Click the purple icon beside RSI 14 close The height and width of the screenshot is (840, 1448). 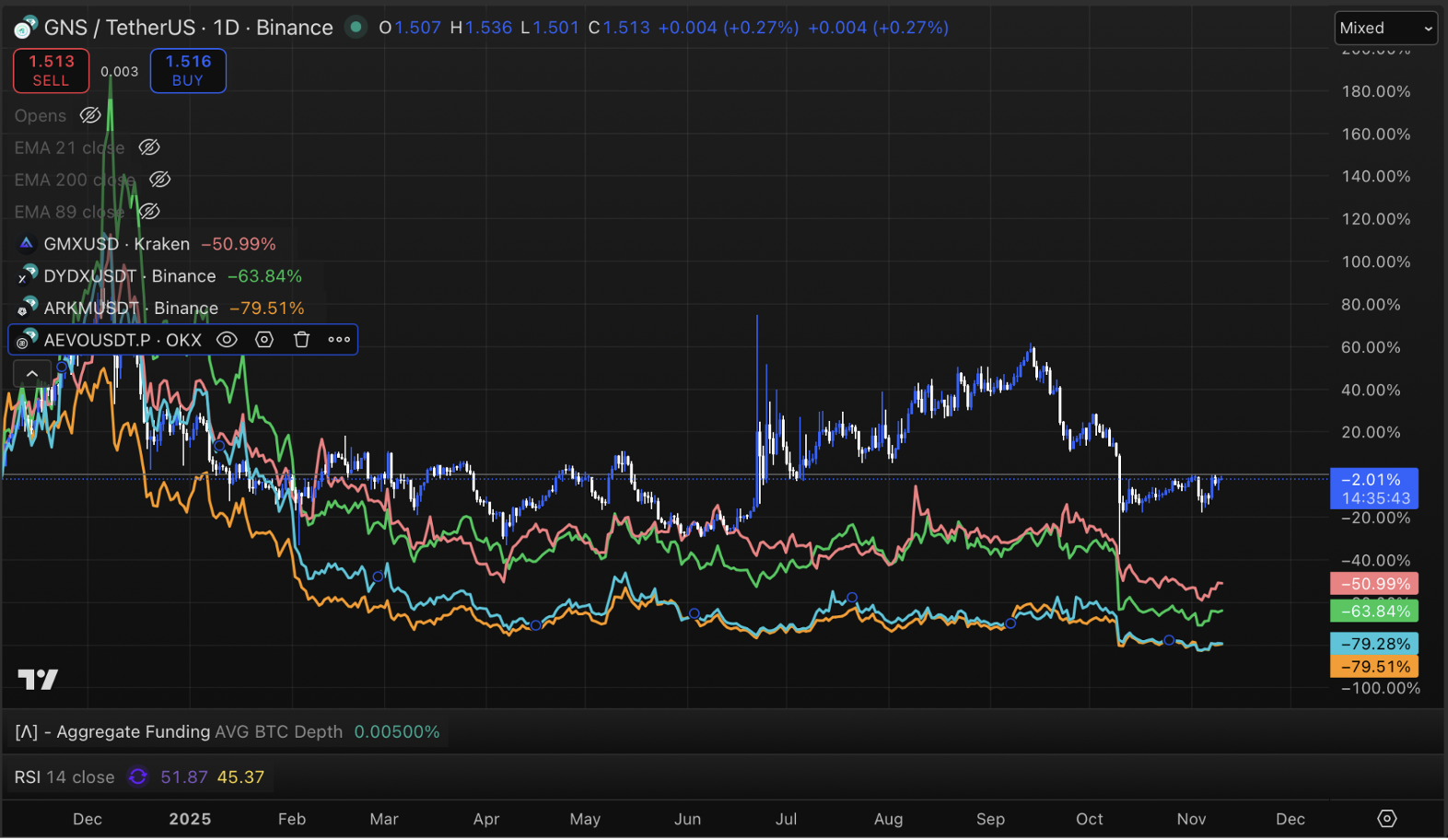click(138, 777)
